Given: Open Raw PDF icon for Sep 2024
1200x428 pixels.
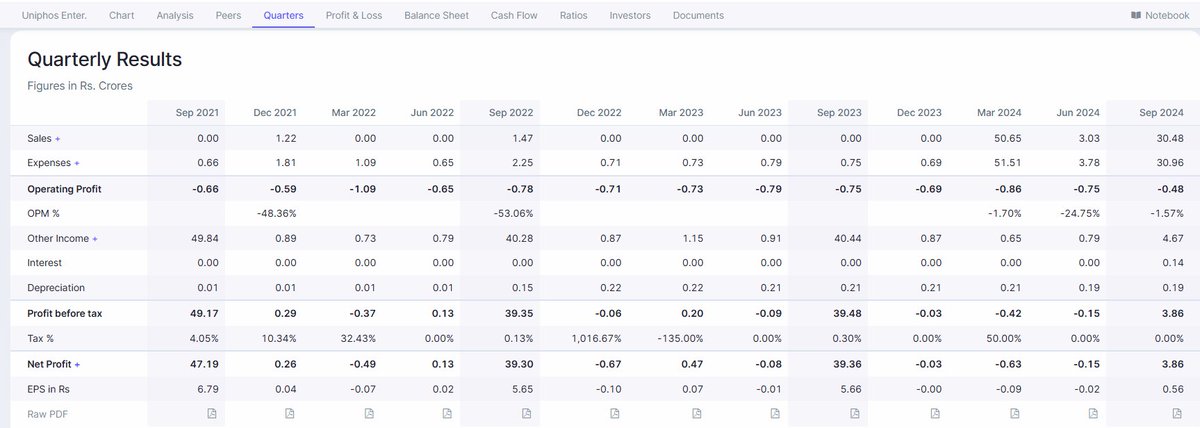Looking at the screenshot, I should pos(1177,413).
